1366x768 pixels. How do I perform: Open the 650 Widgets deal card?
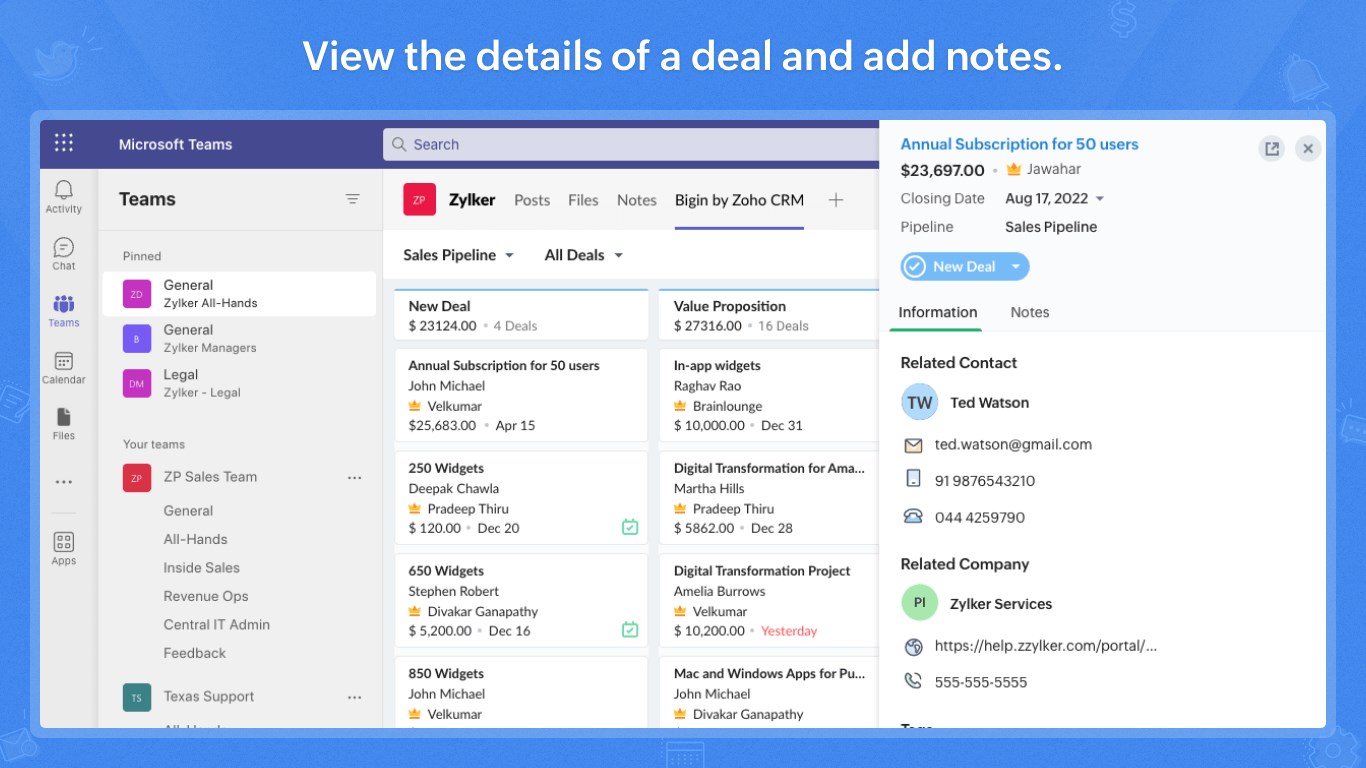[x=521, y=601]
